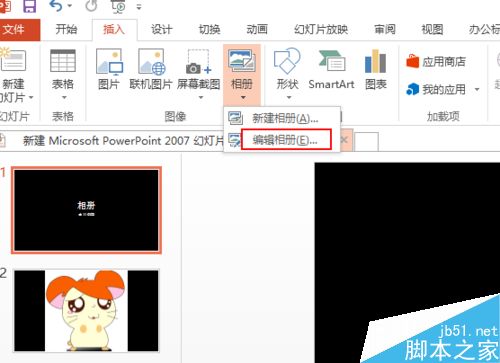Click the New Slide icon
This screenshot has height=363, width=500.
coord(13,60)
